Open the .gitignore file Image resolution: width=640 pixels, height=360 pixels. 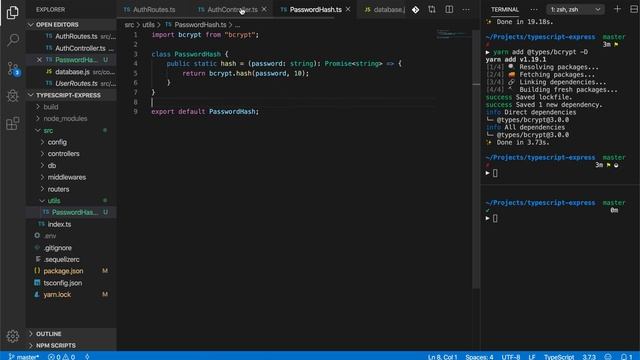pos(58,248)
